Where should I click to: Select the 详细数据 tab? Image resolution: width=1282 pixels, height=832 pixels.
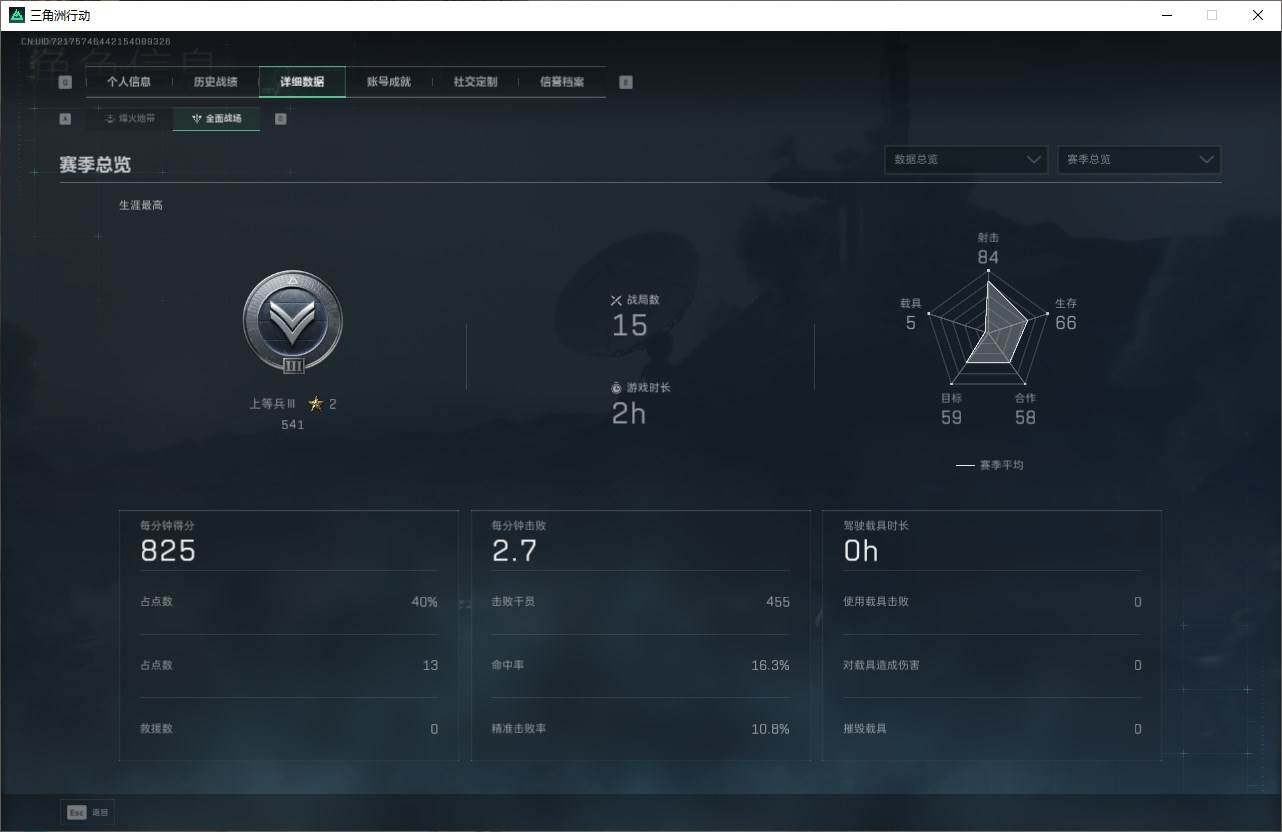(x=302, y=82)
